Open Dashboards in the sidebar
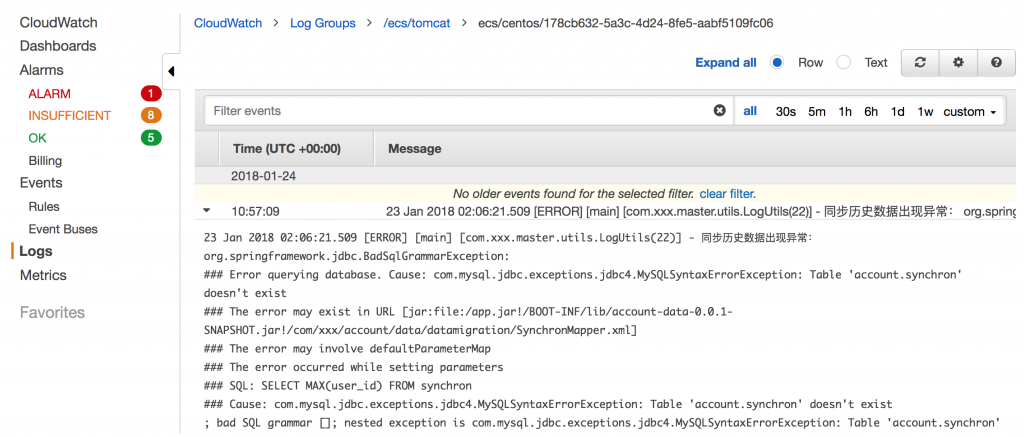 (x=58, y=46)
